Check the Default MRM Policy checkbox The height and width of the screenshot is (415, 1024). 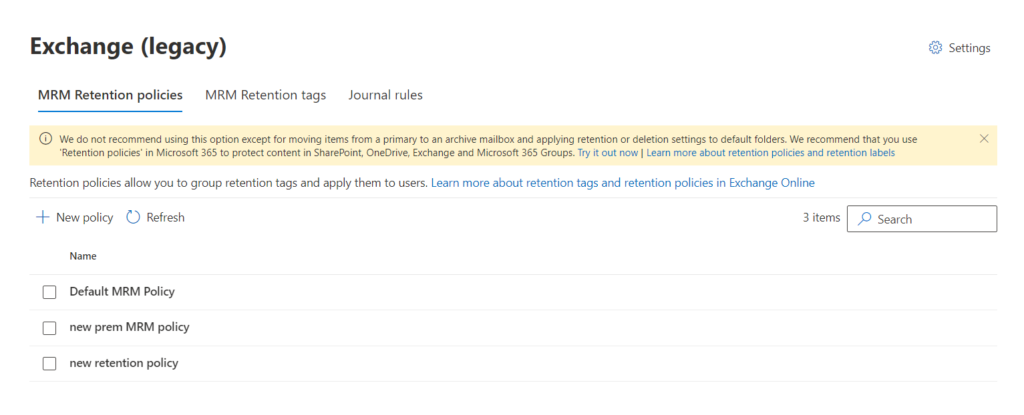click(50, 292)
